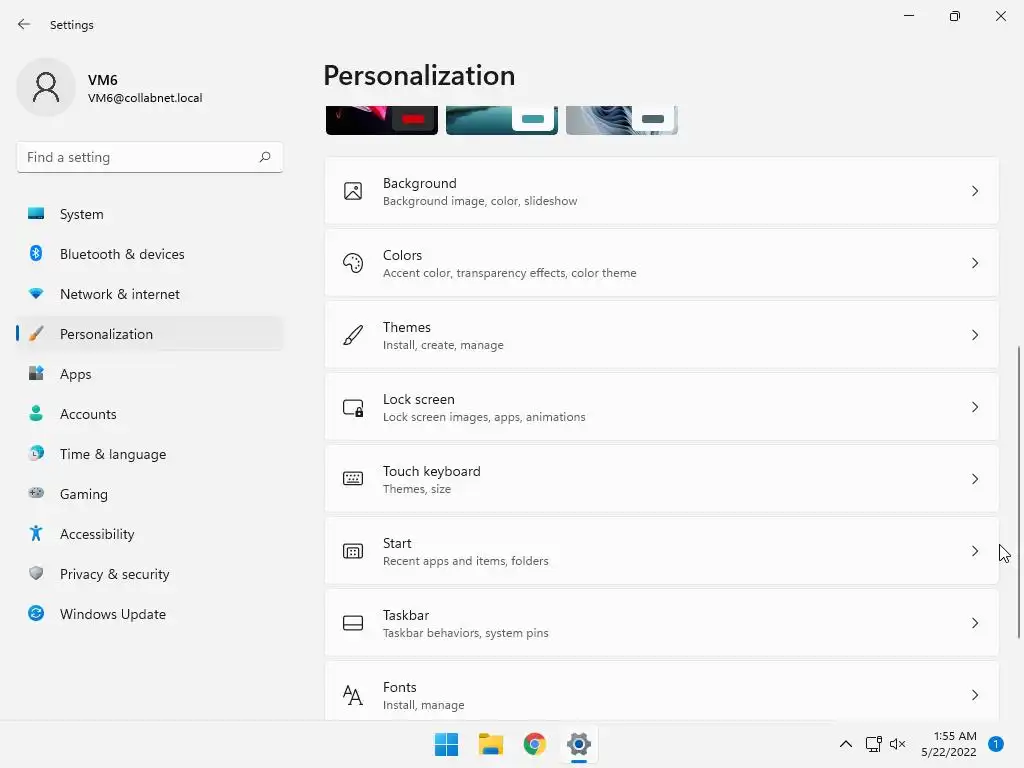Open the Colors settings row
This screenshot has width=1024, height=768.
pyautogui.click(x=662, y=263)
